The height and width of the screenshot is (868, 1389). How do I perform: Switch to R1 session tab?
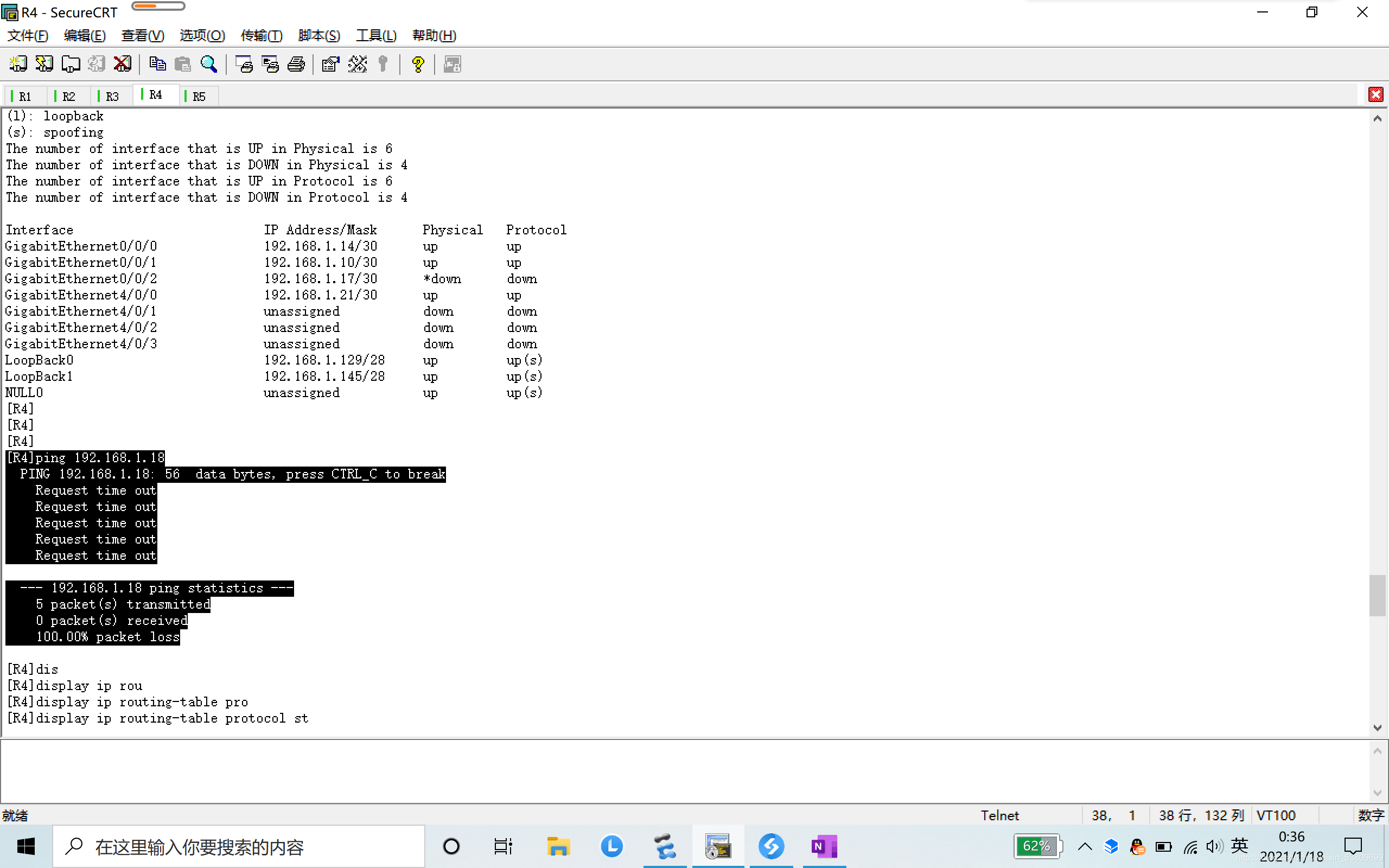tap(24, 95)
